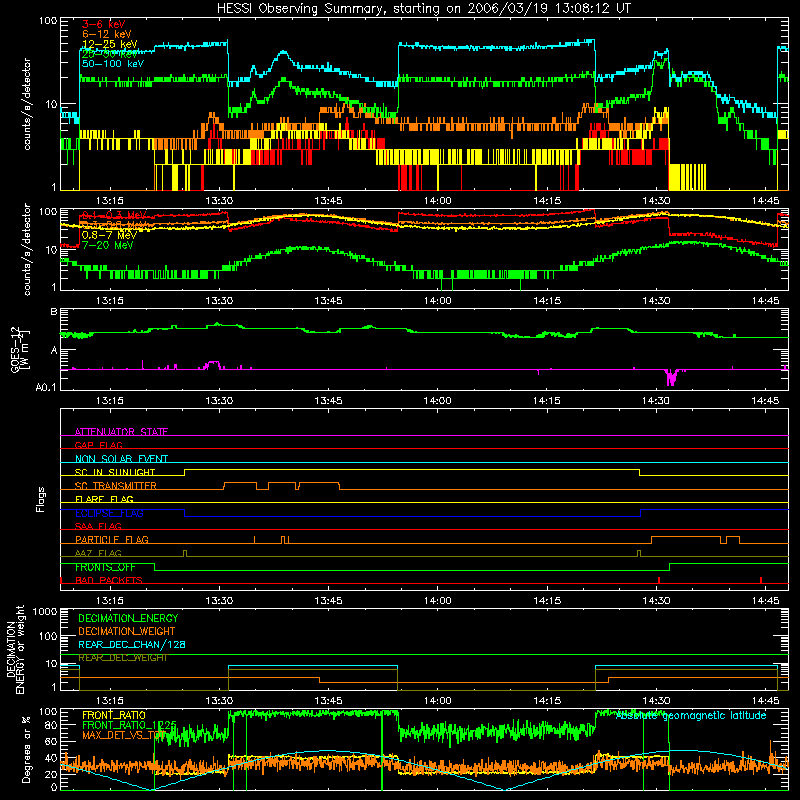Select the 80 tick on the Degrees panel
The width and height of the screenshot is (800, 800).
[x=51, y=725]
